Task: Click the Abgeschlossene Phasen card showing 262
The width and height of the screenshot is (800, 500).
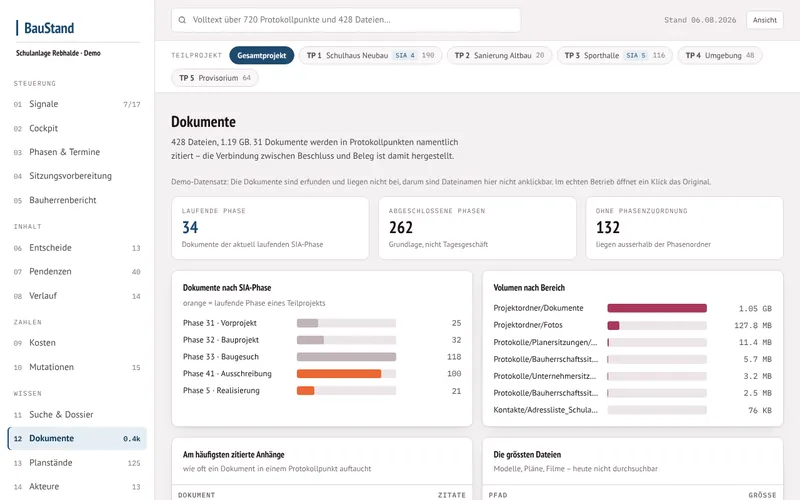Action: point(477,228)
